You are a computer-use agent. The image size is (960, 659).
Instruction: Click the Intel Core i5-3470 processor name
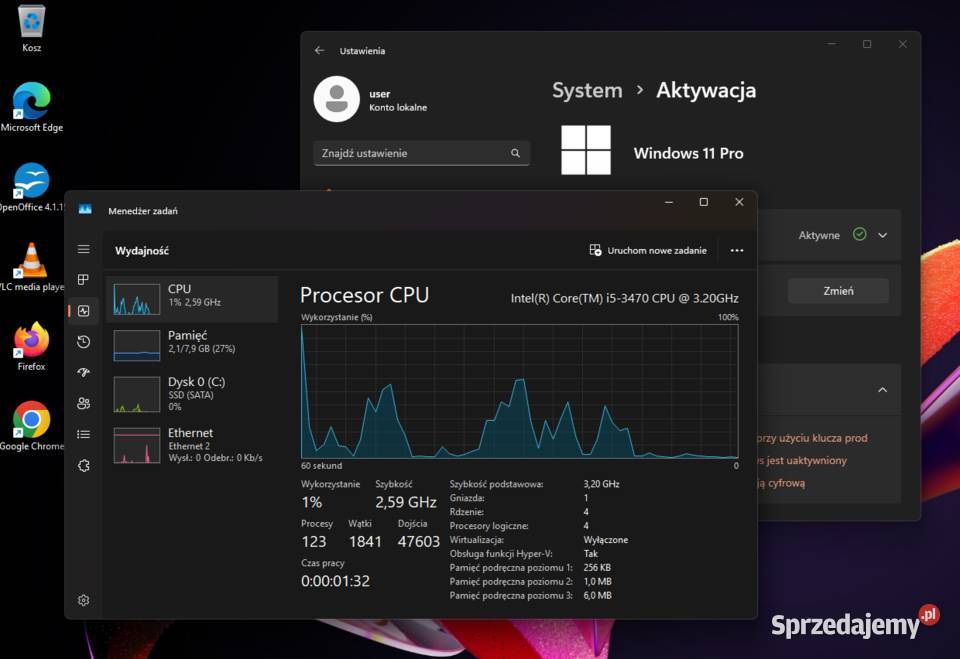[x=624, y=298]
